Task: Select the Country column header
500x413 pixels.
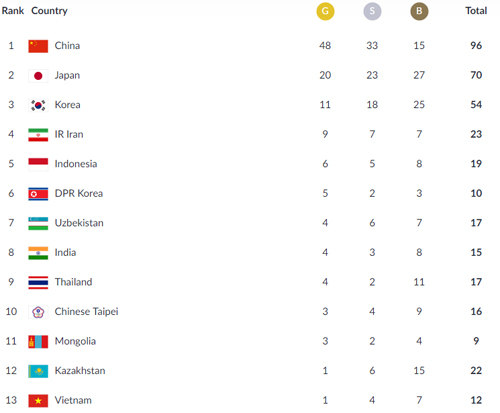Action: 49,11
